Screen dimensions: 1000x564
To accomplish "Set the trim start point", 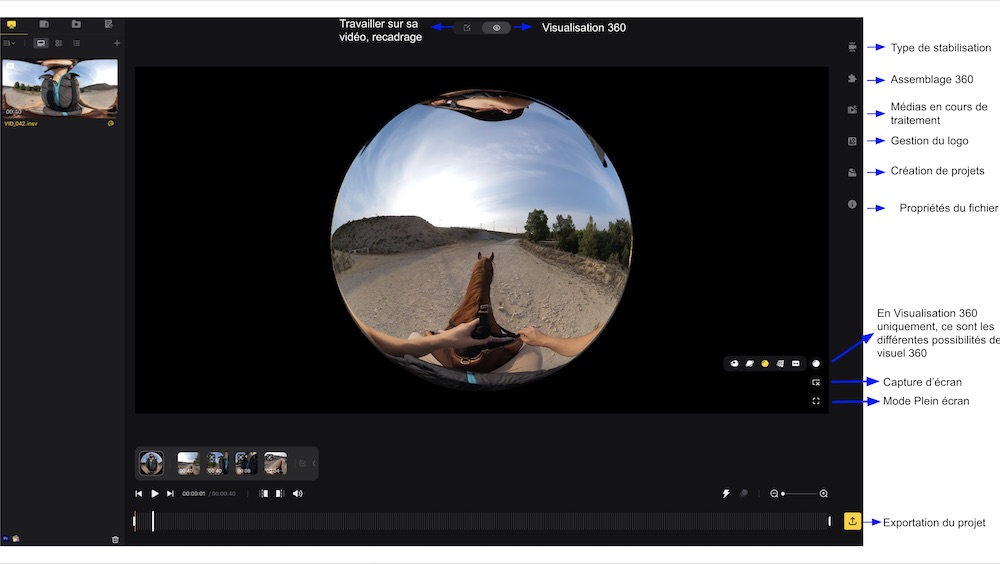I will (263, 493).
